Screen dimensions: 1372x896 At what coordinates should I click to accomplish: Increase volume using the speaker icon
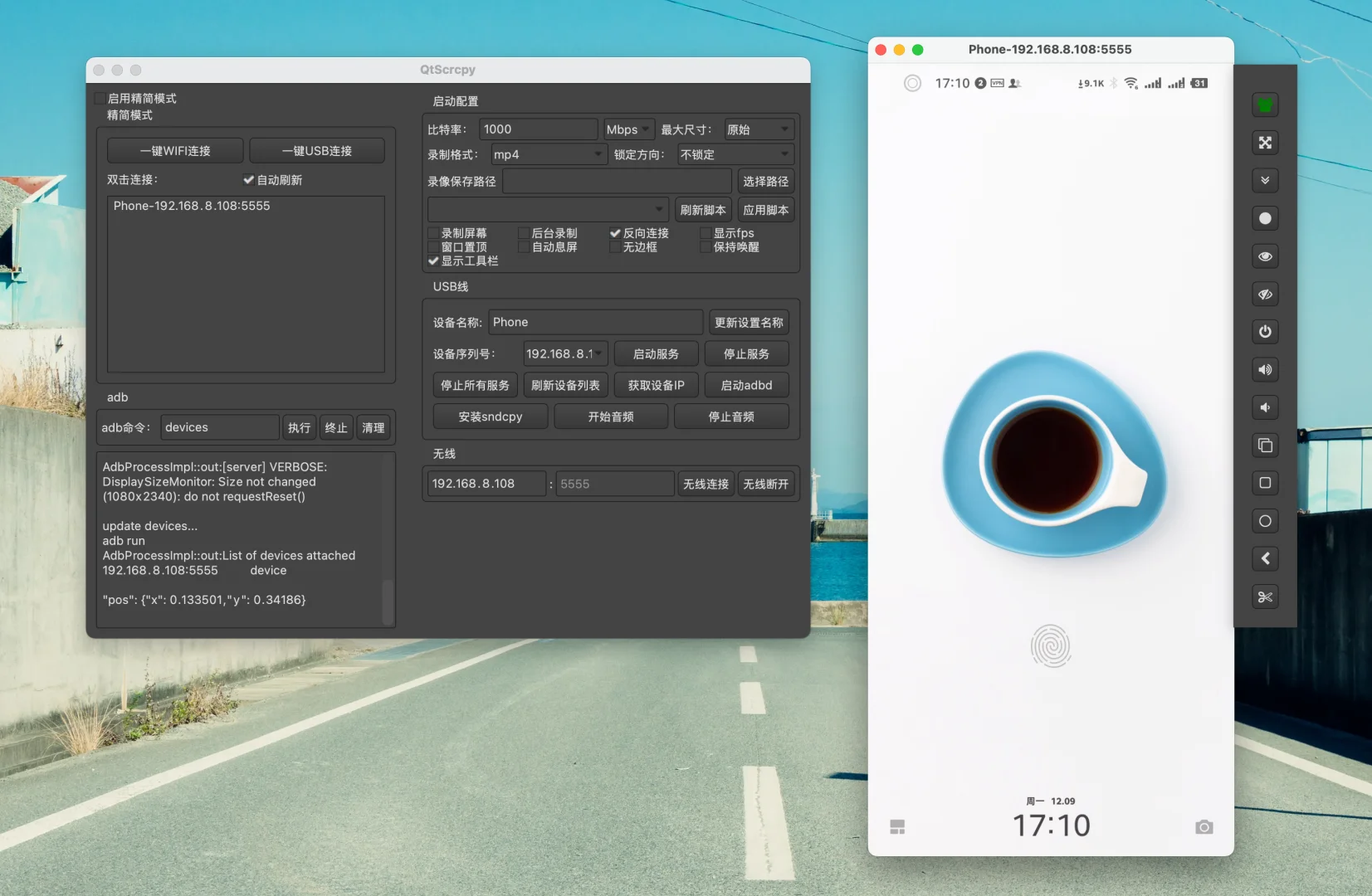[x=1265, y=370]
